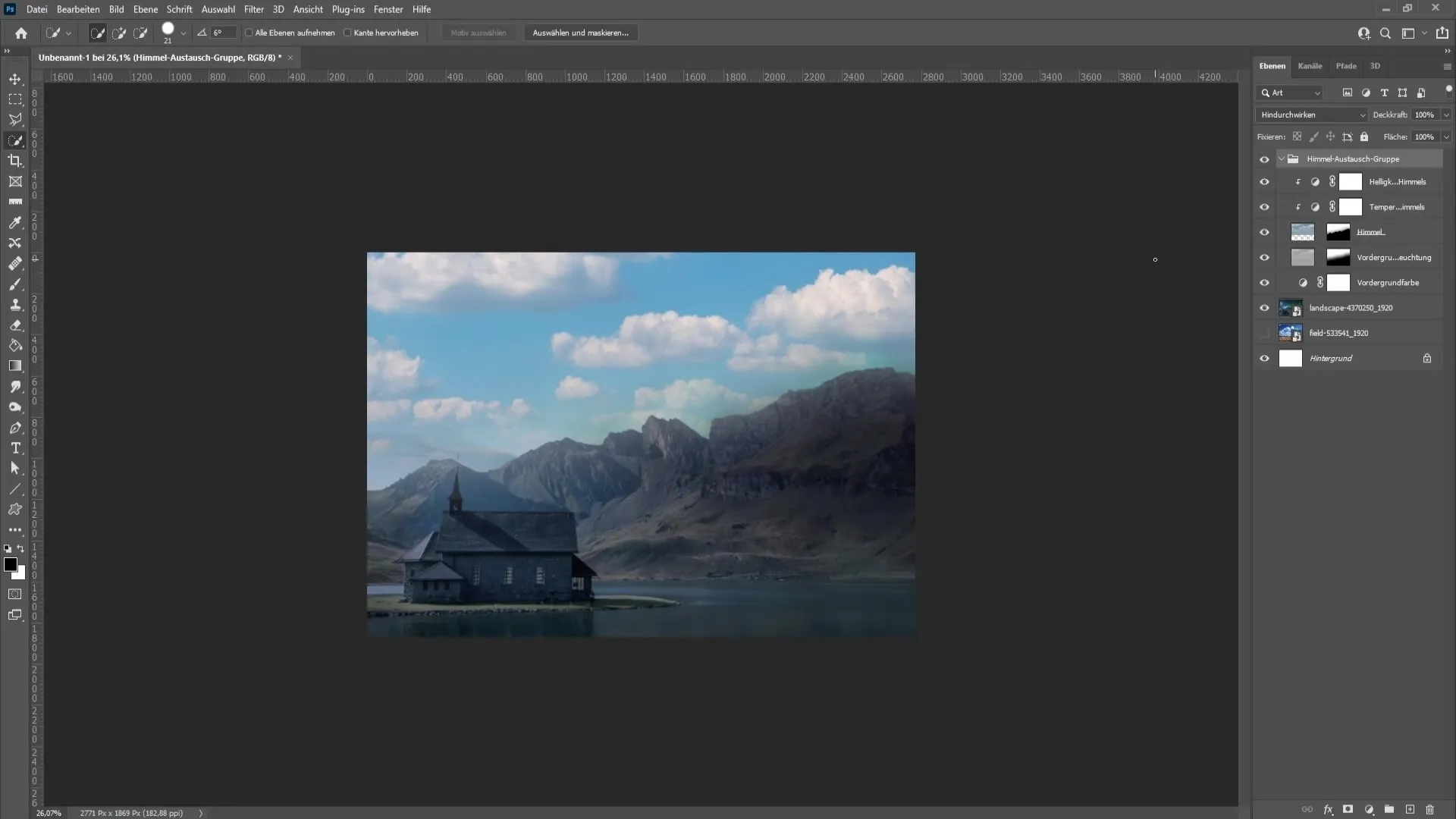The height and width of the screenshot is (819, 1456).
Task: Open the Edit Toolbar three-dots menu
Action: coord(15,530)
